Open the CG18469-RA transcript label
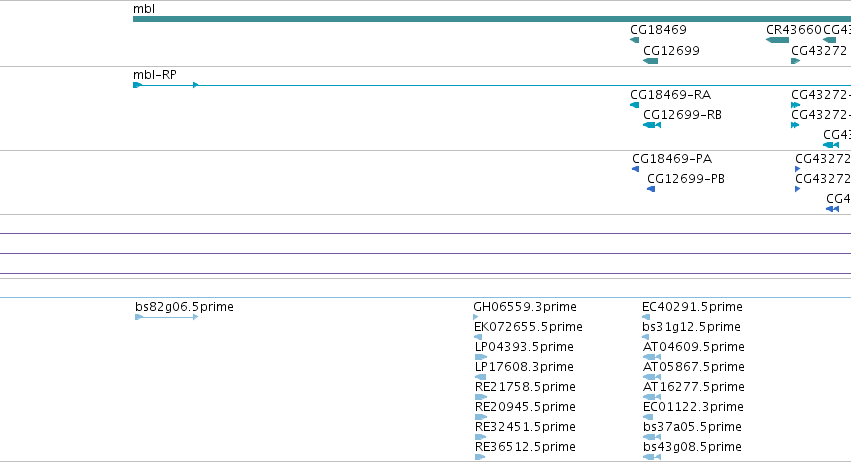851x462 pixels. click(670, 95)
